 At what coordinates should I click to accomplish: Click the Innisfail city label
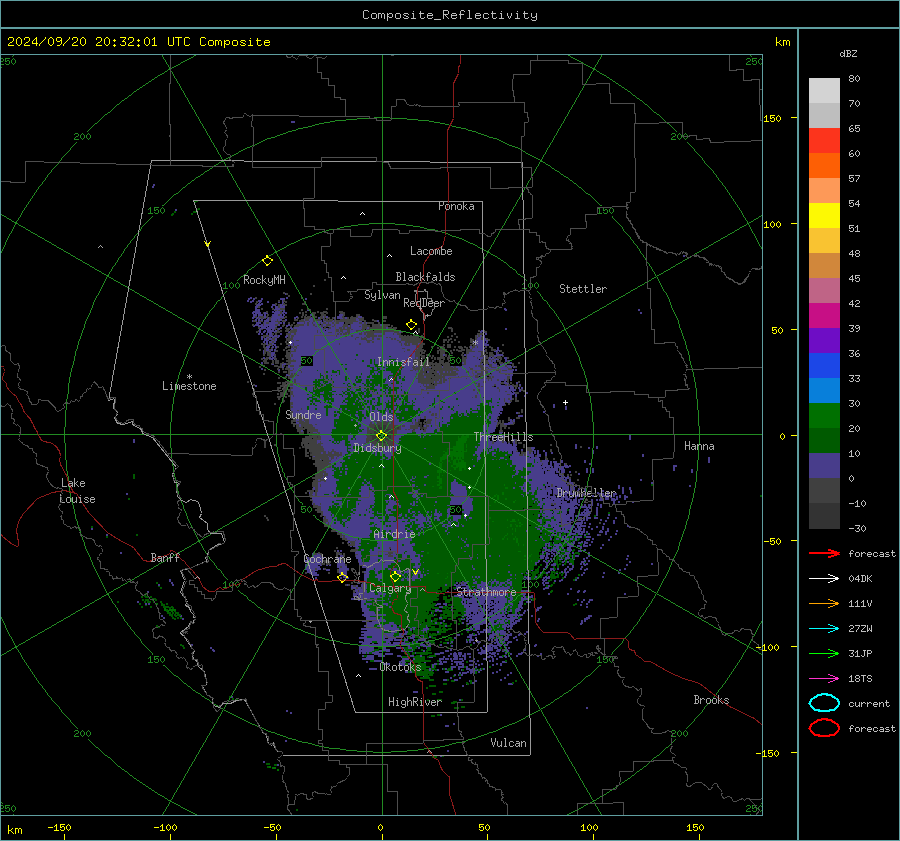[x=403, y=362]
